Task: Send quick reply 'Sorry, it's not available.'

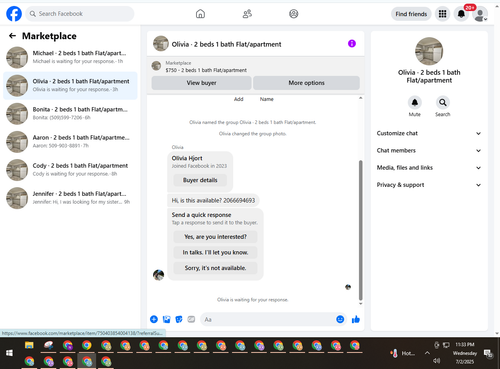Action: coord(215,268)
